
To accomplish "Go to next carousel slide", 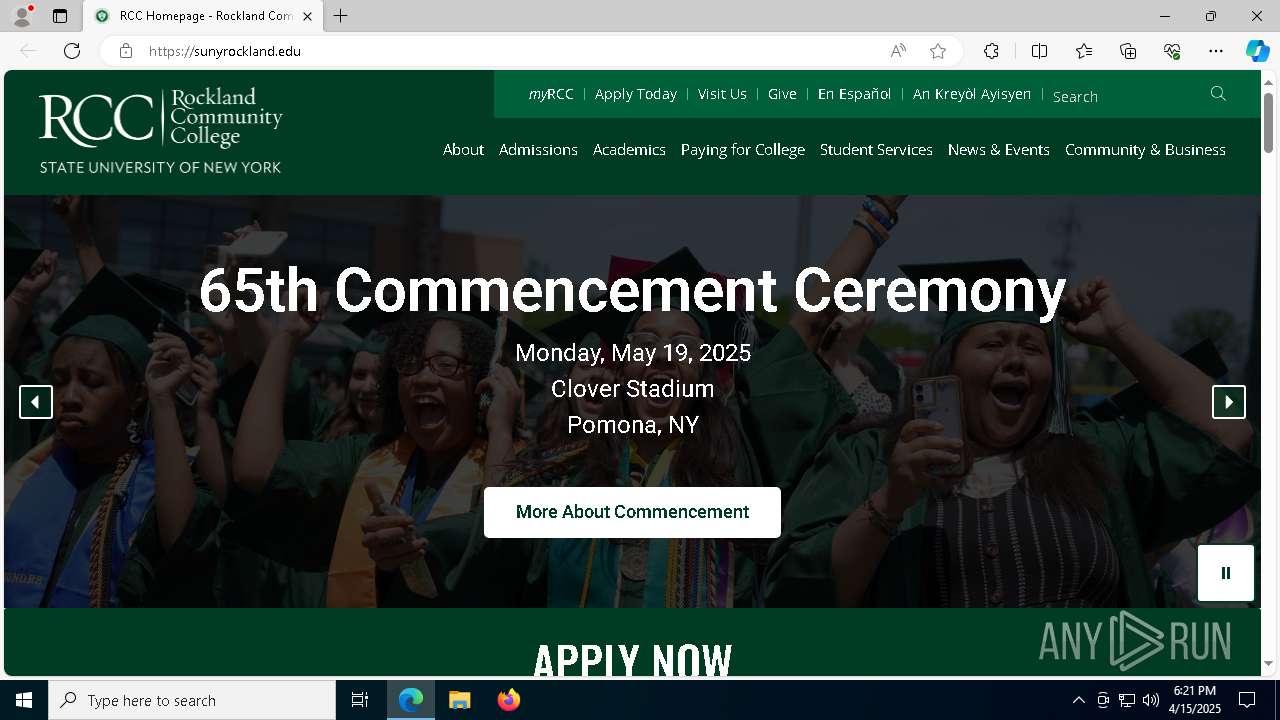I will click(x=1229, y=402).
